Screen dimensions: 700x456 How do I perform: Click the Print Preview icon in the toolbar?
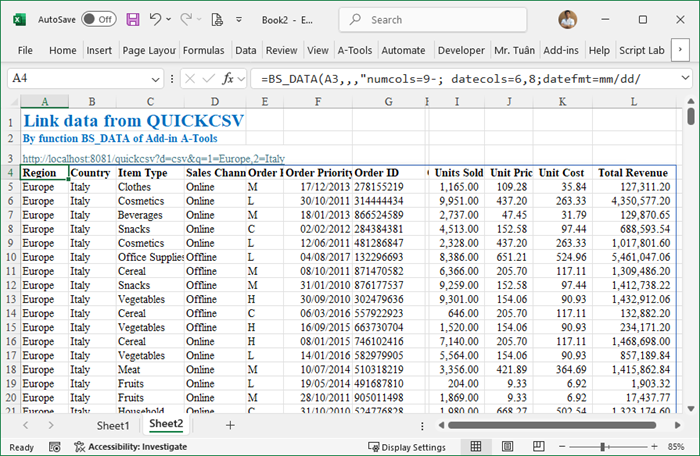tap(217, 19)
